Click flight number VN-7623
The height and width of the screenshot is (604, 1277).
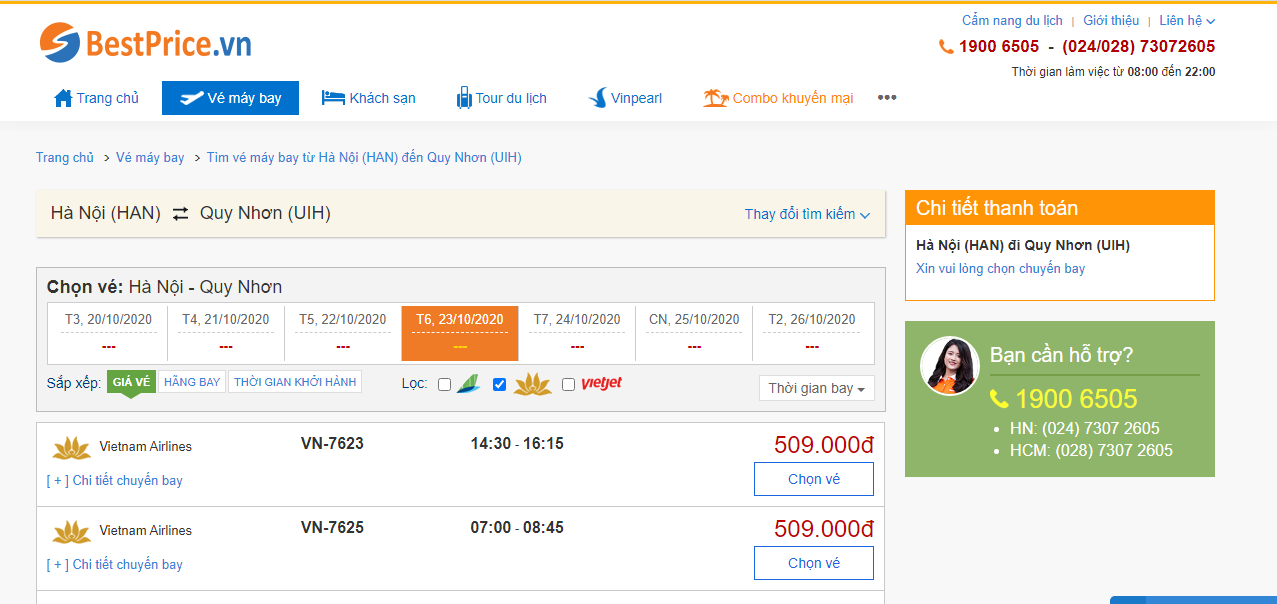332,443
